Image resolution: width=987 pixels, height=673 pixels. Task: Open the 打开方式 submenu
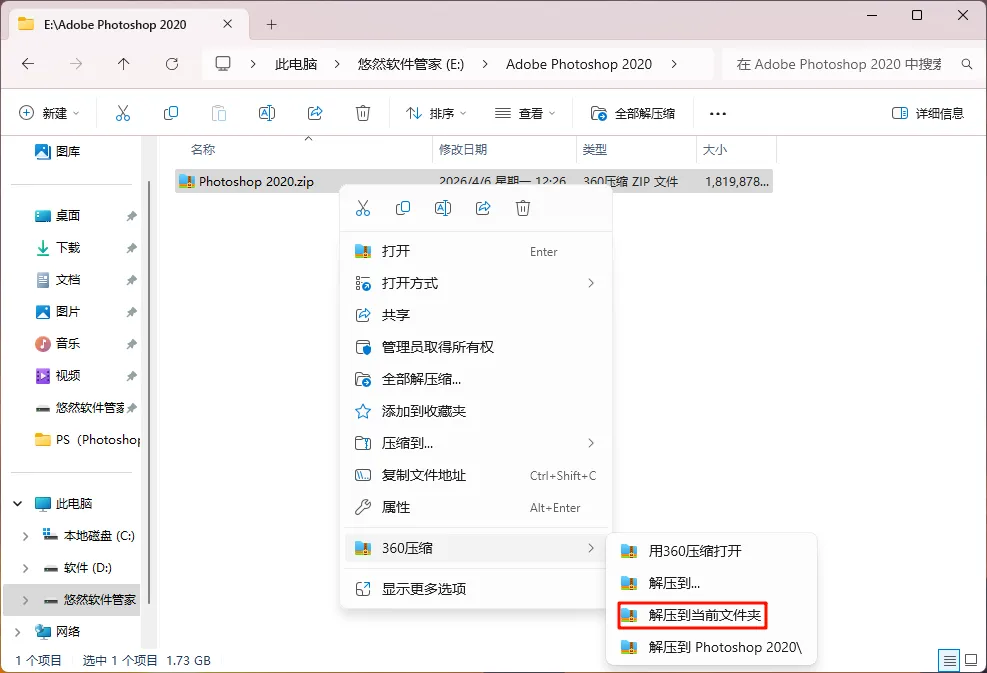(x=477, y=283)
